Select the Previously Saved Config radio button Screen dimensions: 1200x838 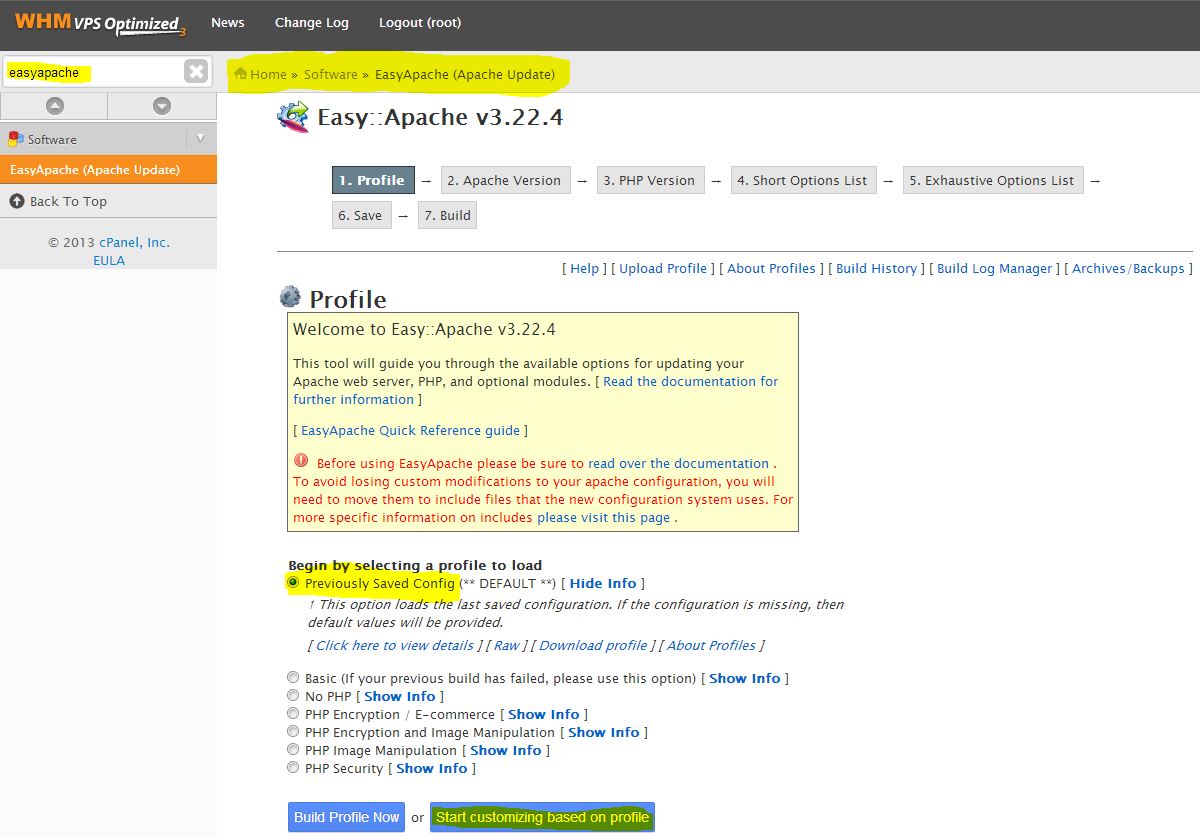[x=293, y=582]
